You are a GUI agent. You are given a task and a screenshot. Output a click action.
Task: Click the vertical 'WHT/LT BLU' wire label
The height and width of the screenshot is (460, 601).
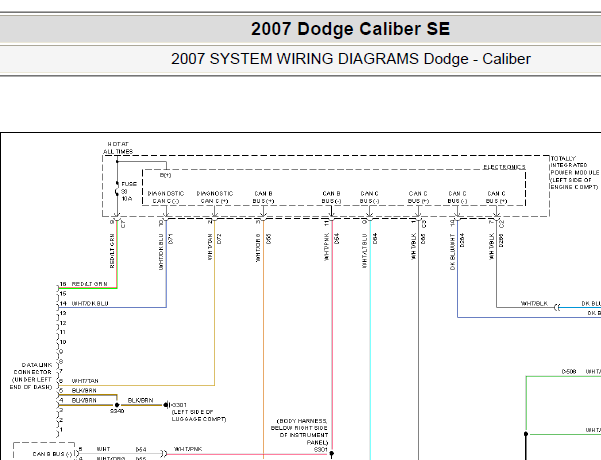pyautogui.click(x=365, y=251)
